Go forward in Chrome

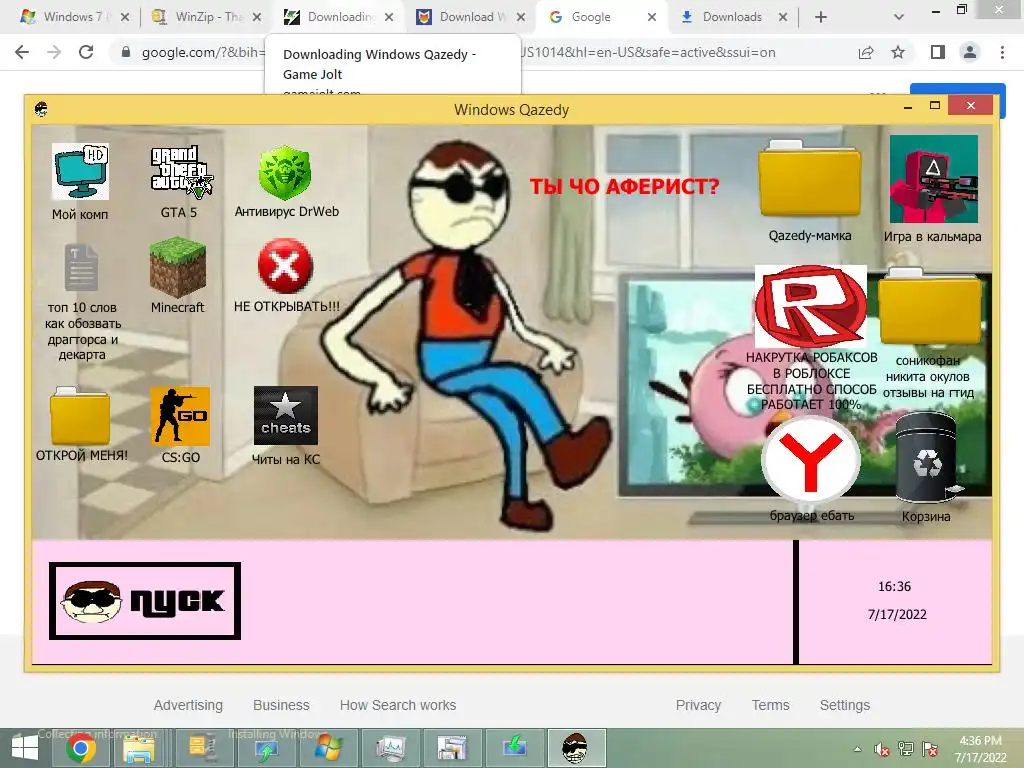click(54, 52)
